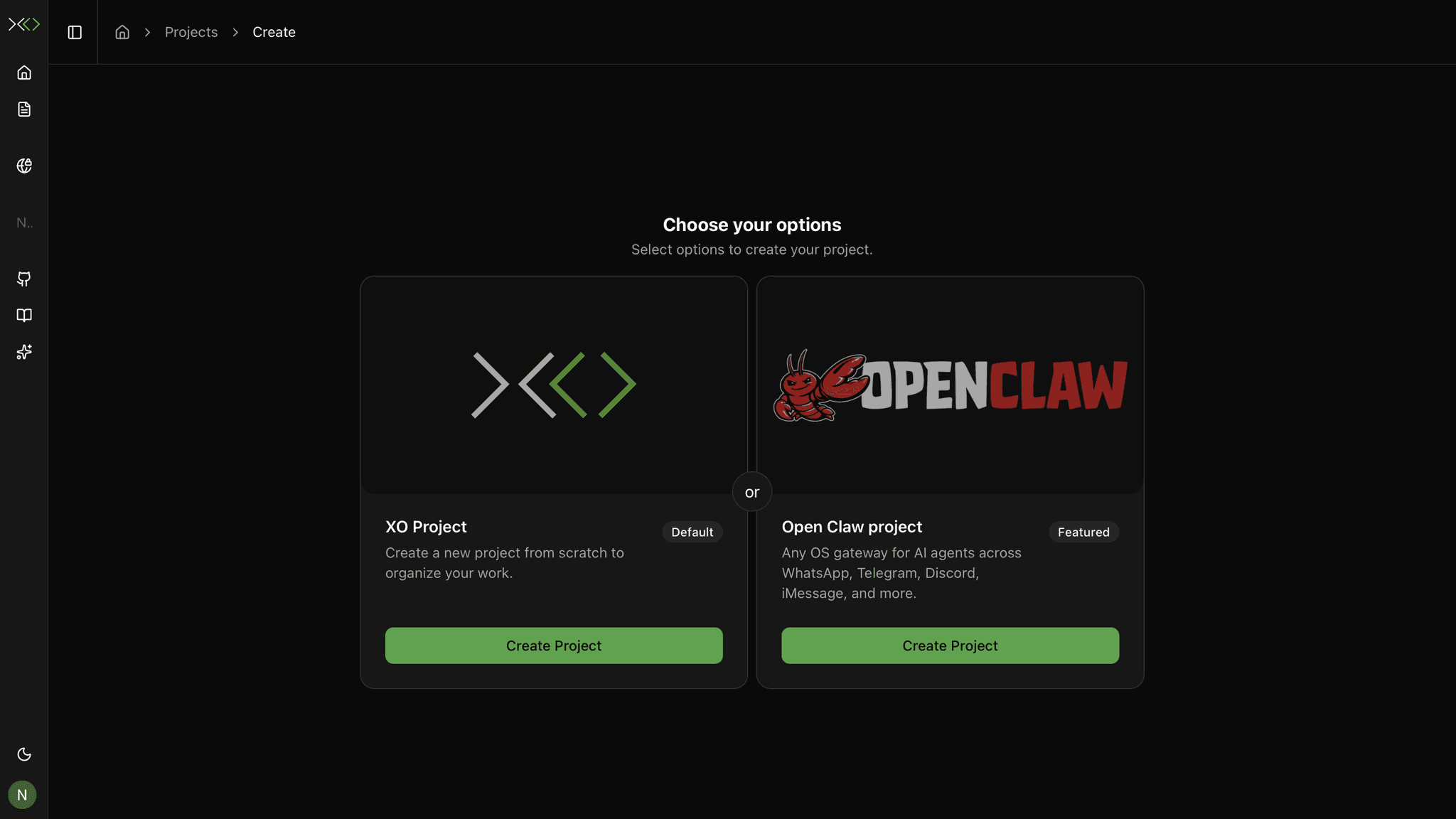Select the AI sparkles icon
The height and width of the screenshot is (819, 1456).
(23, 352)
